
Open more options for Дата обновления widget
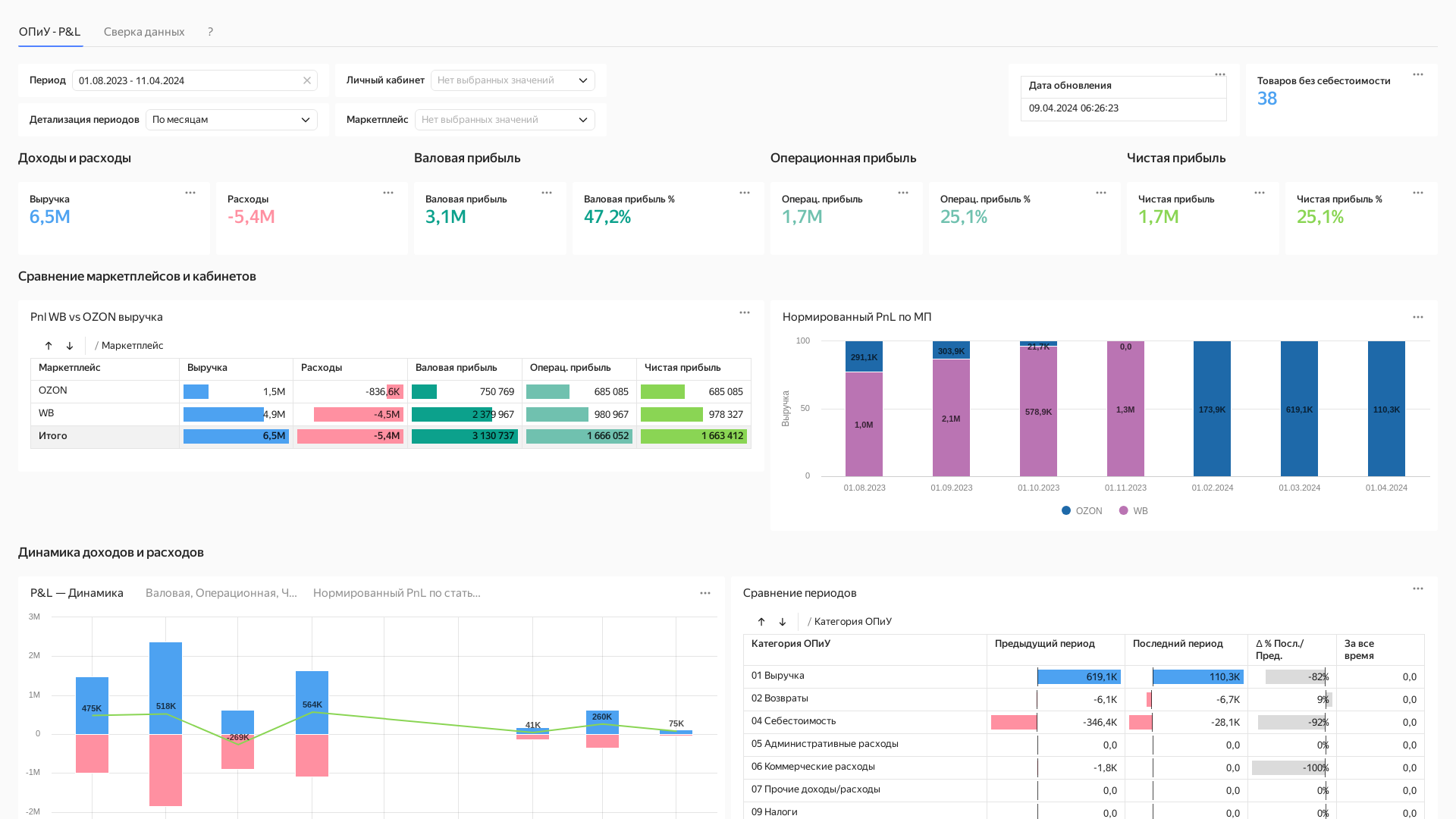[x=1220, y=74]
